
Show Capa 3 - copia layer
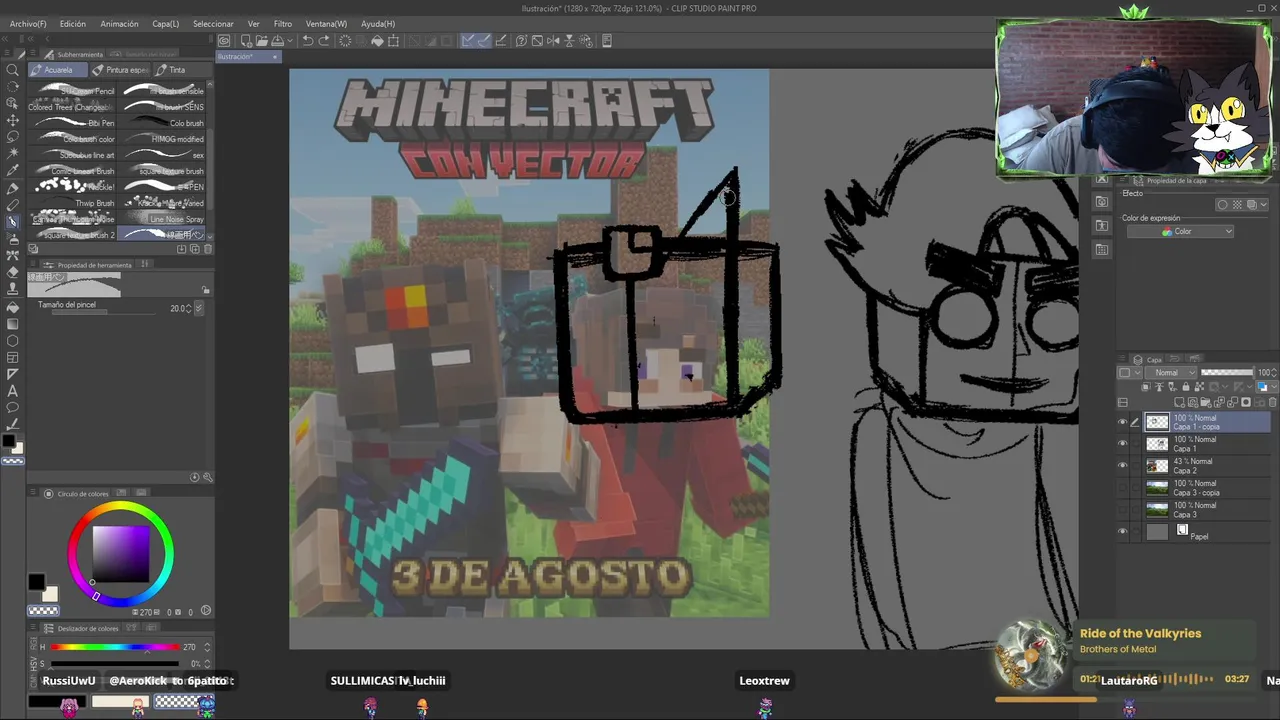point(1122,488)
